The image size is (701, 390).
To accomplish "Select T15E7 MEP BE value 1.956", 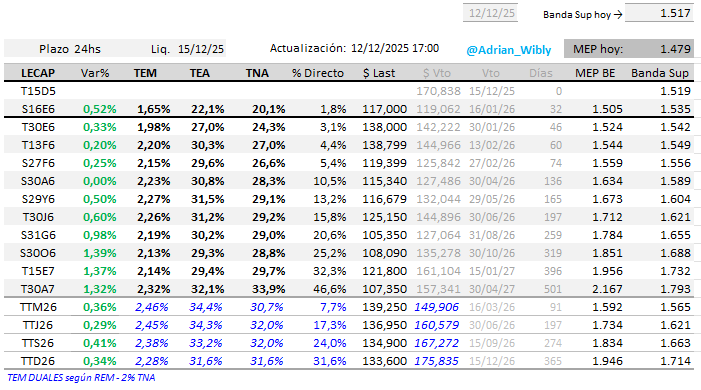I will (x=607, y=271).
